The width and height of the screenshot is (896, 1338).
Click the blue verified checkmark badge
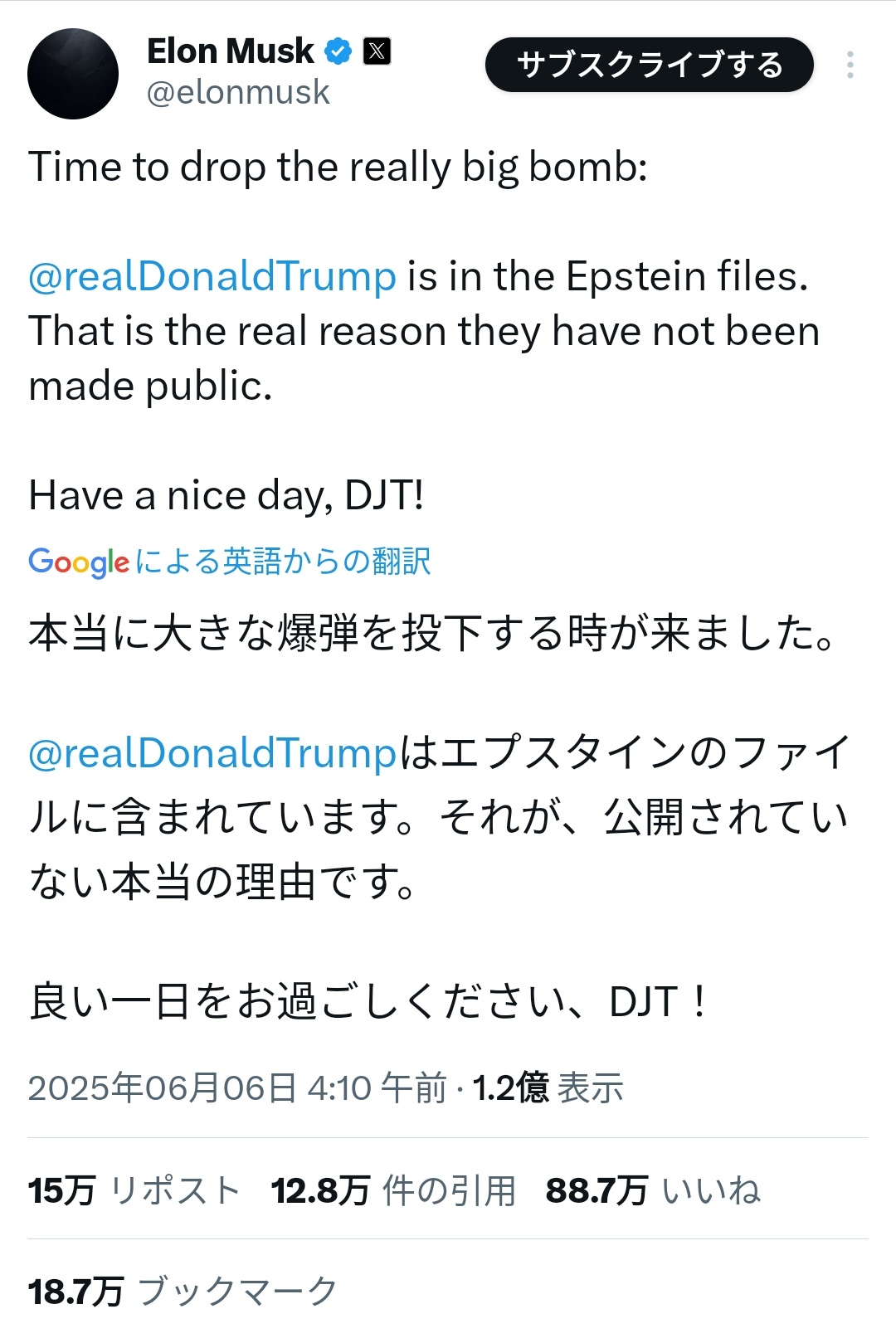(338, 51)
